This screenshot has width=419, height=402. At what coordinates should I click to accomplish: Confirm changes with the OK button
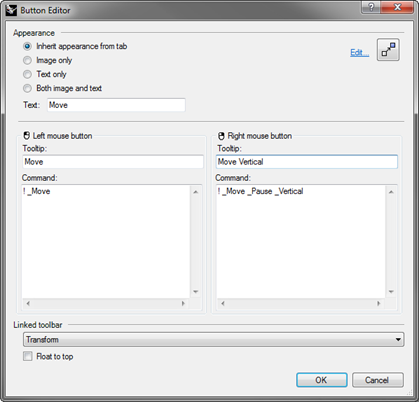322,380
